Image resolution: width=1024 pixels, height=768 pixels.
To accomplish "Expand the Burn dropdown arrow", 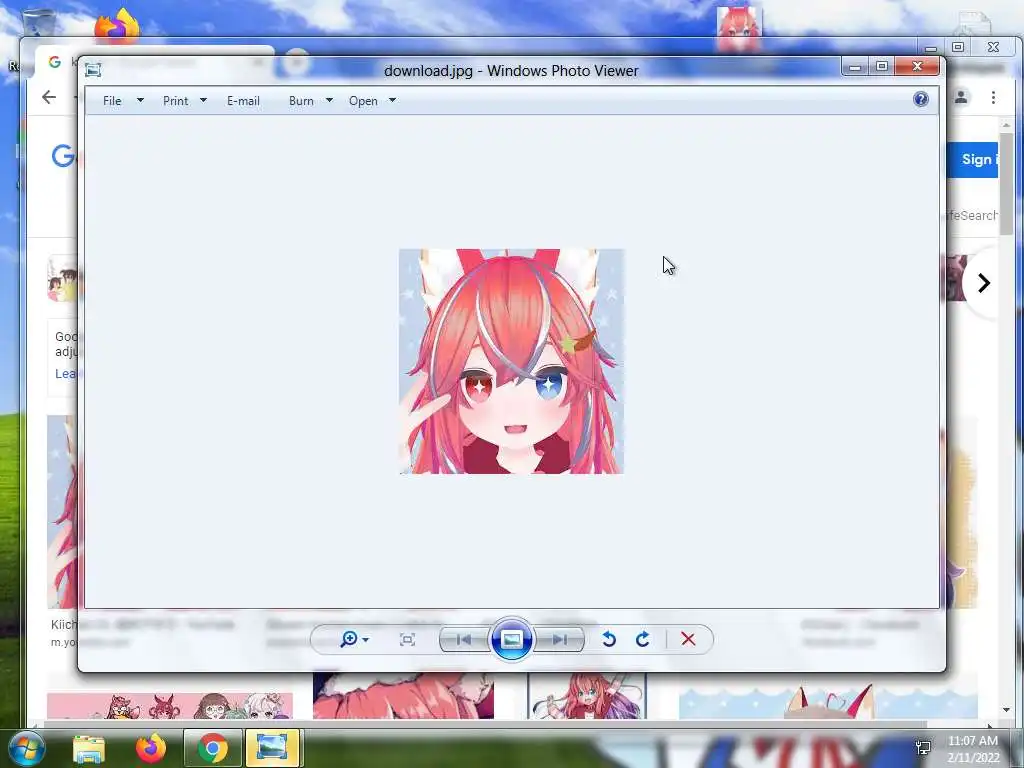I will coord(329,101).
